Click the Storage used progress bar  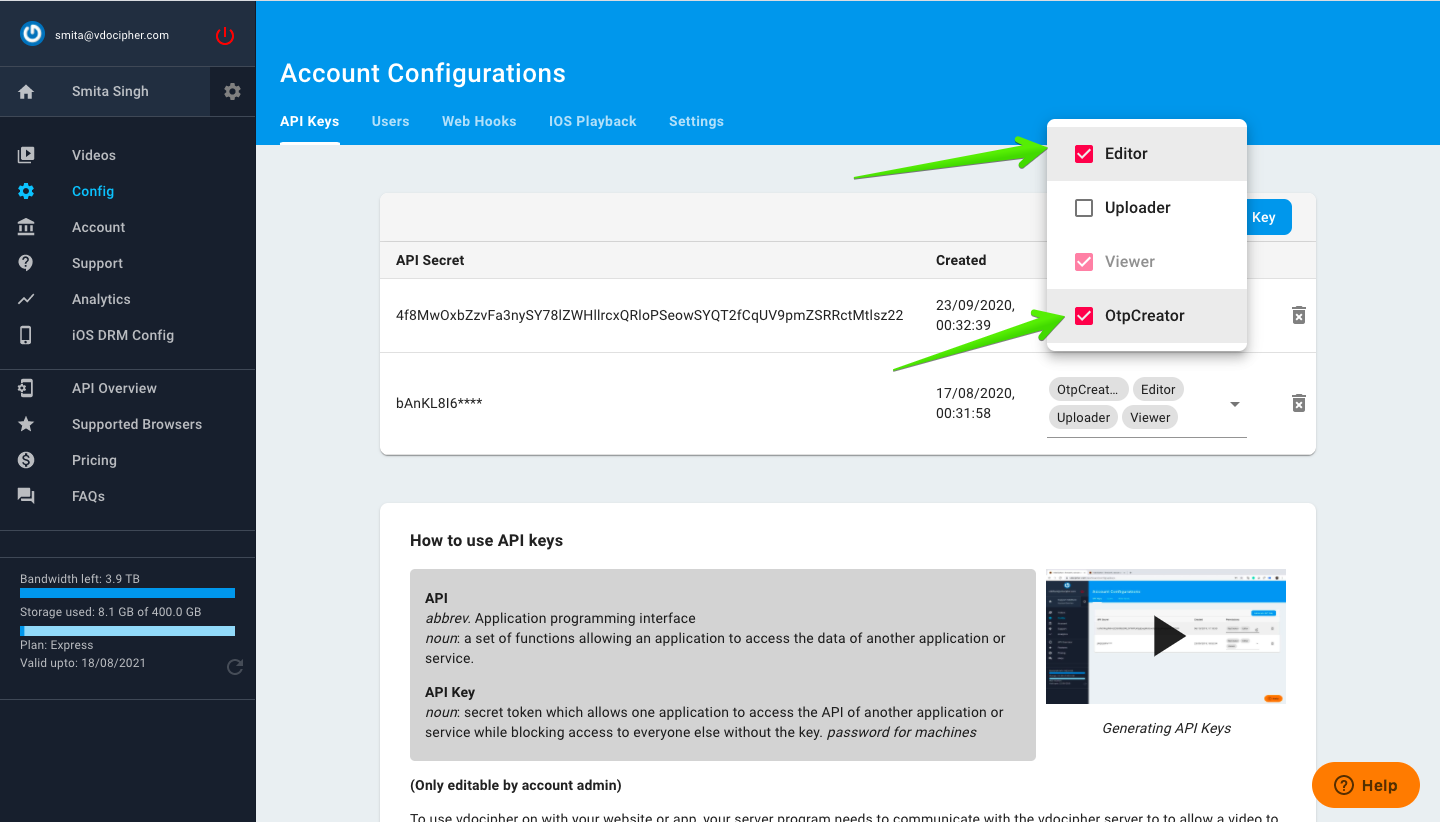[128, 631]
